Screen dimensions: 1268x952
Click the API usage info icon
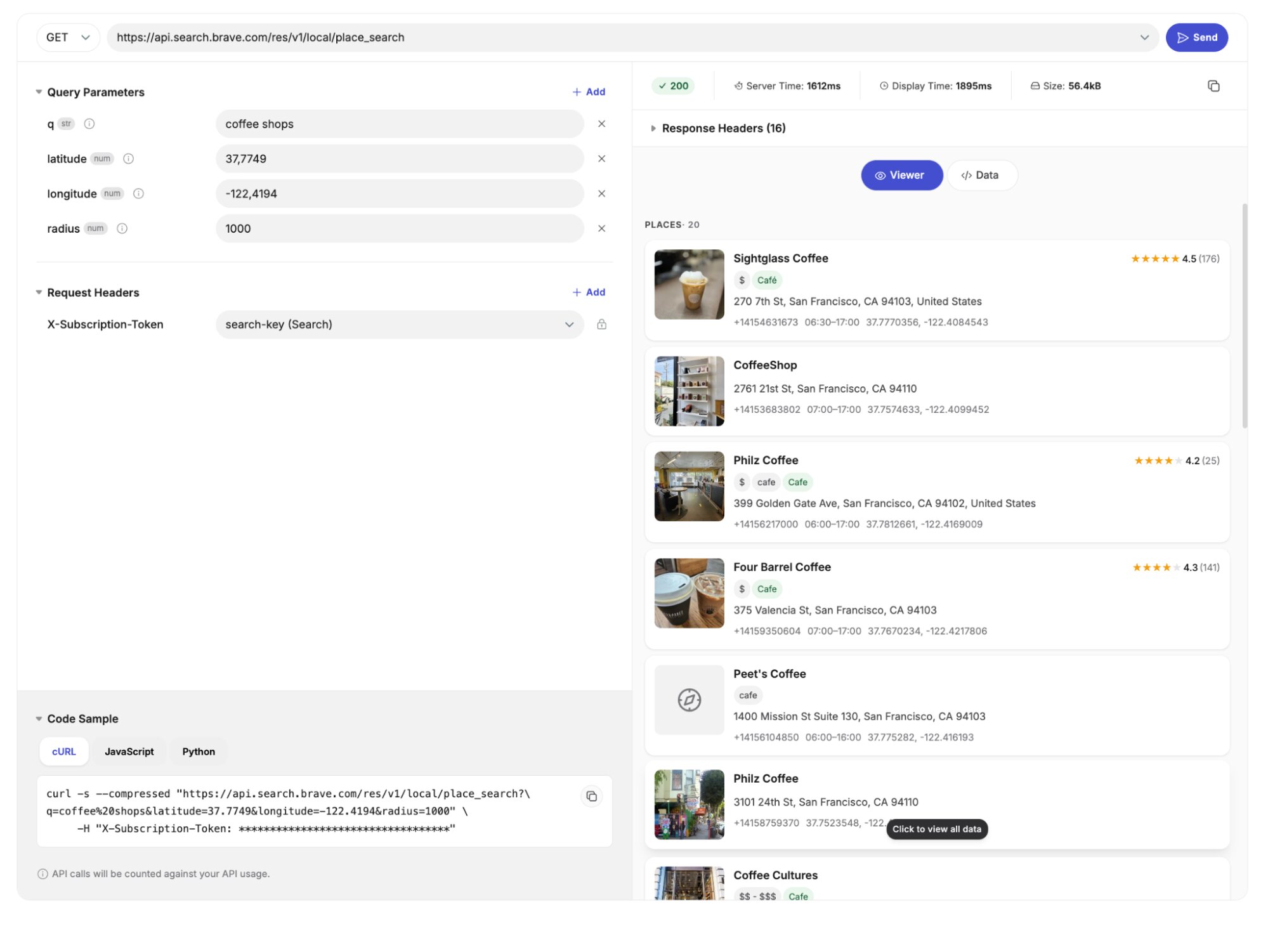42,873
